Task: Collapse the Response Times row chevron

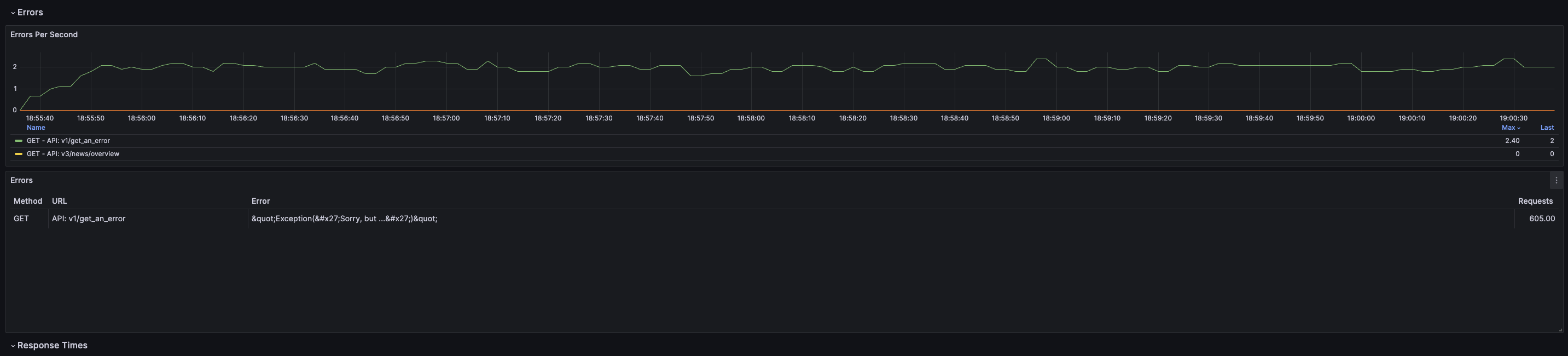Action: [x=12, y=346]
